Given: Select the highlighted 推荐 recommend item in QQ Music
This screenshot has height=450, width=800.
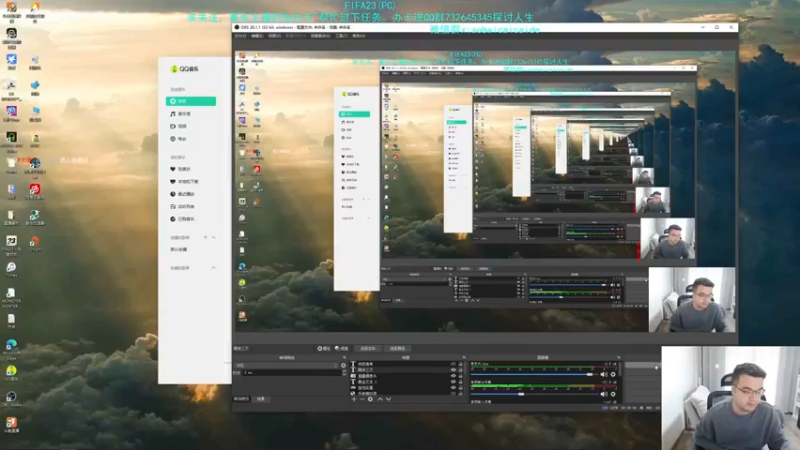Looking at the screenshot, I should (191, 102).
